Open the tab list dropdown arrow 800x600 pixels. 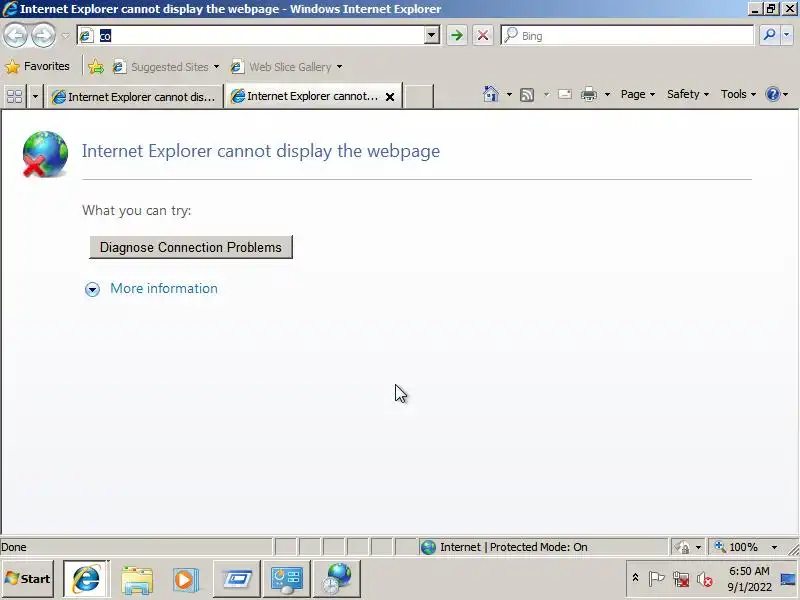[35, 96]
